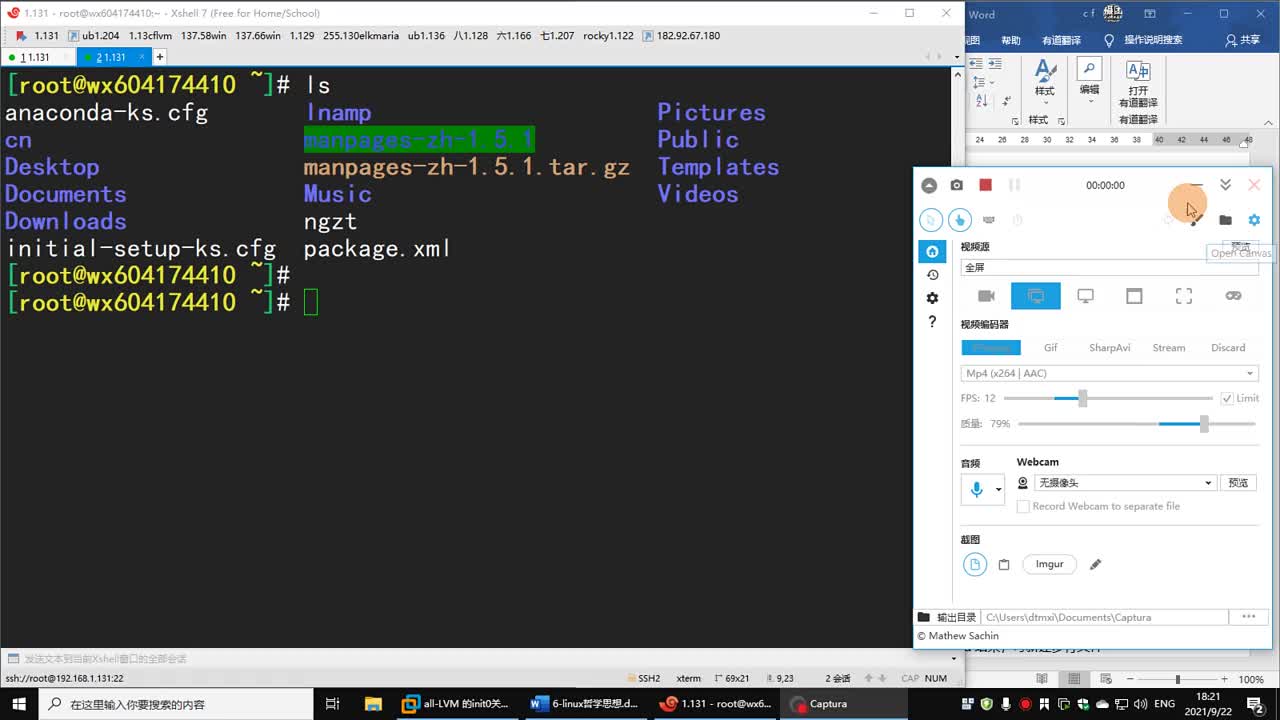Select single screen video source icon
1280x720 pixels.
coord(1085,296)
